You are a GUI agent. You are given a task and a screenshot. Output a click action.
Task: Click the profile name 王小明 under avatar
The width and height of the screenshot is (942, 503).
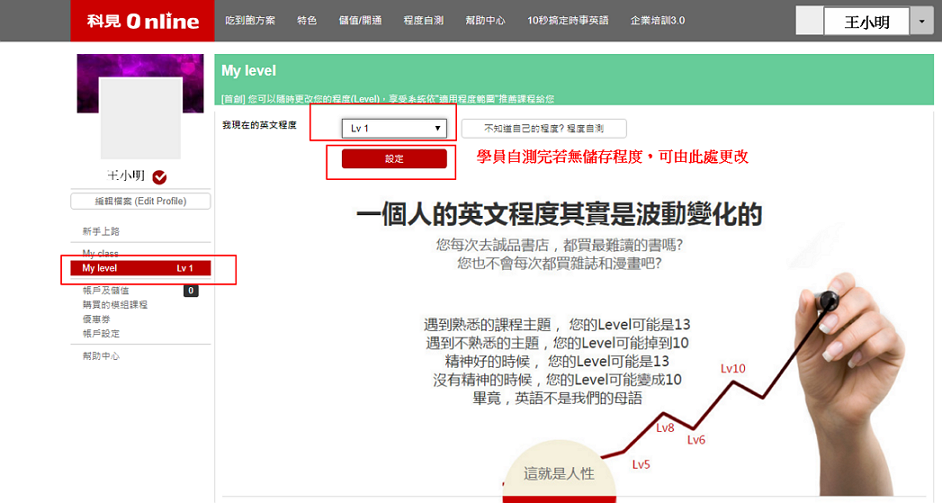tap(126, 175)
